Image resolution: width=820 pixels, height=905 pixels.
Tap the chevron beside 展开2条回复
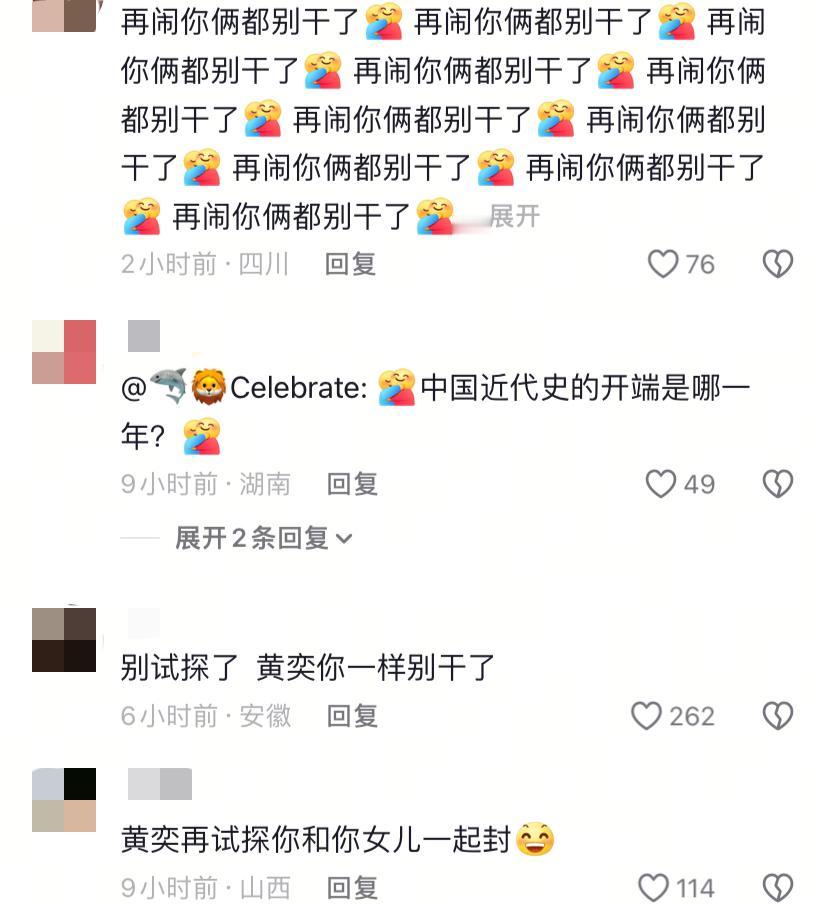(x=344, y=538)
